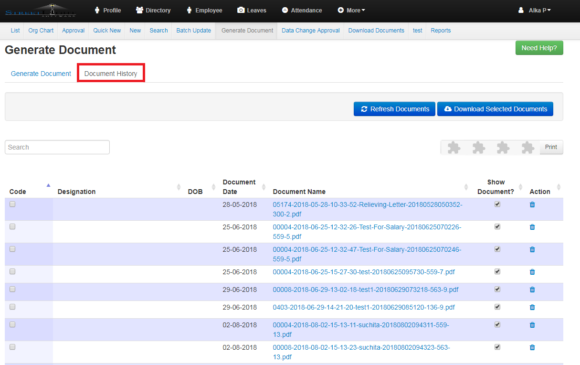The image size is (580, 365).
Task: Select row checkbox for Test-For-Salary 12-32-26
Action: (x=13, y=227)
